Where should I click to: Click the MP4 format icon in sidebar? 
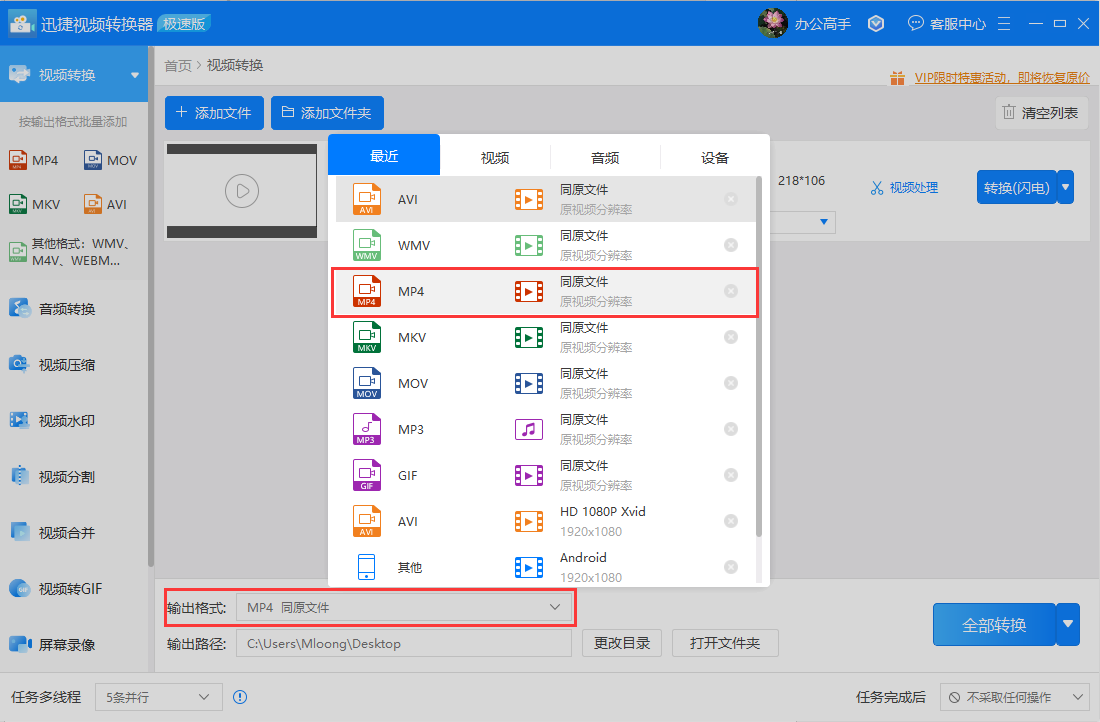click(18, 160)
